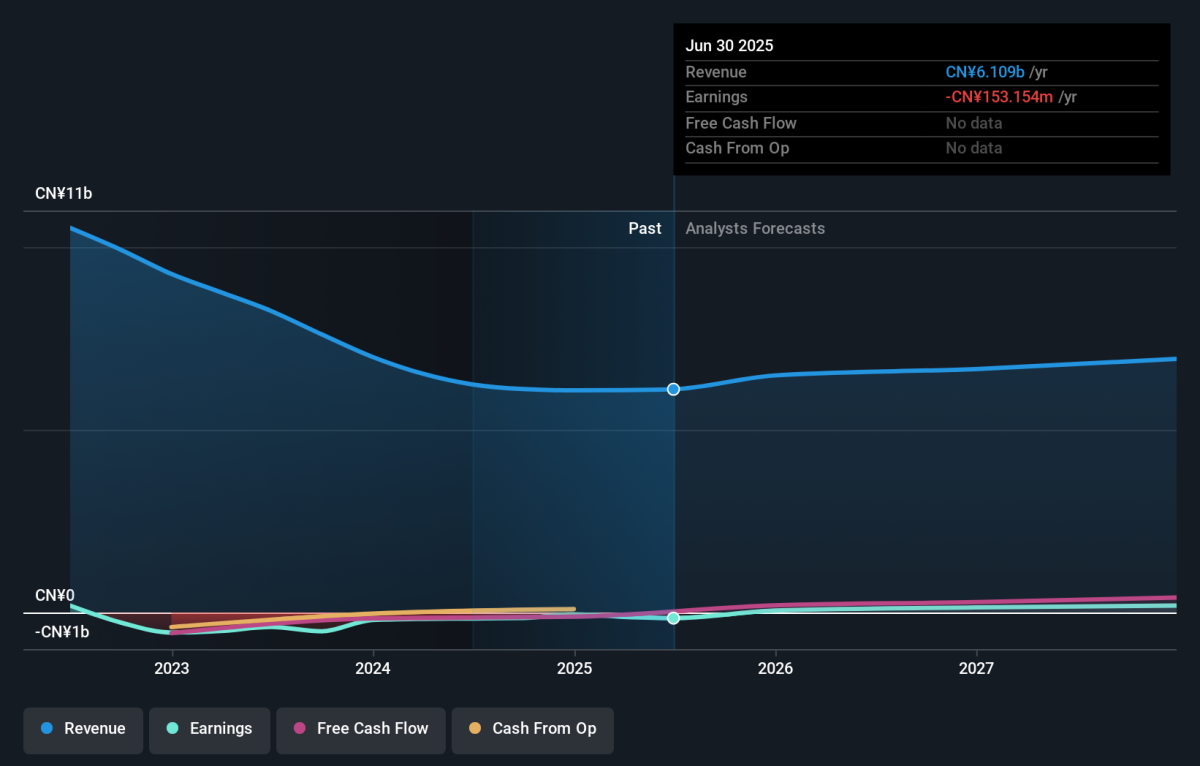Select the earnings data point marker at mid-2025
This screenshot has height=766, width=1200.
point(673,618)
